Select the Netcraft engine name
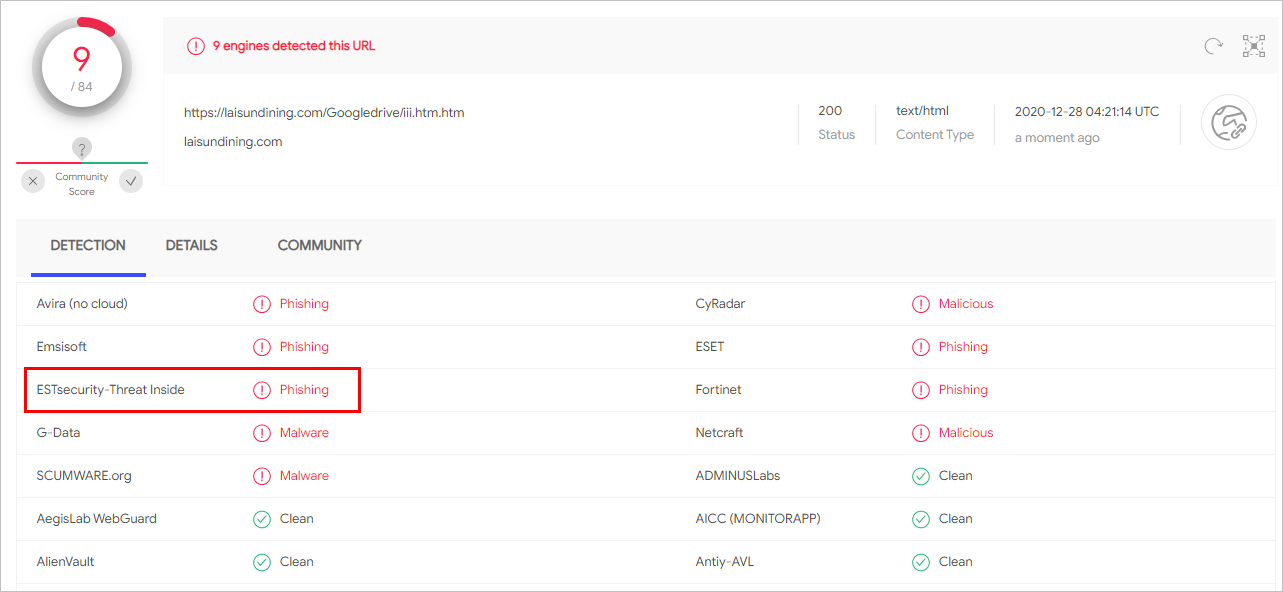Screen dimensions: 1283x592 [x=720, y=433]
